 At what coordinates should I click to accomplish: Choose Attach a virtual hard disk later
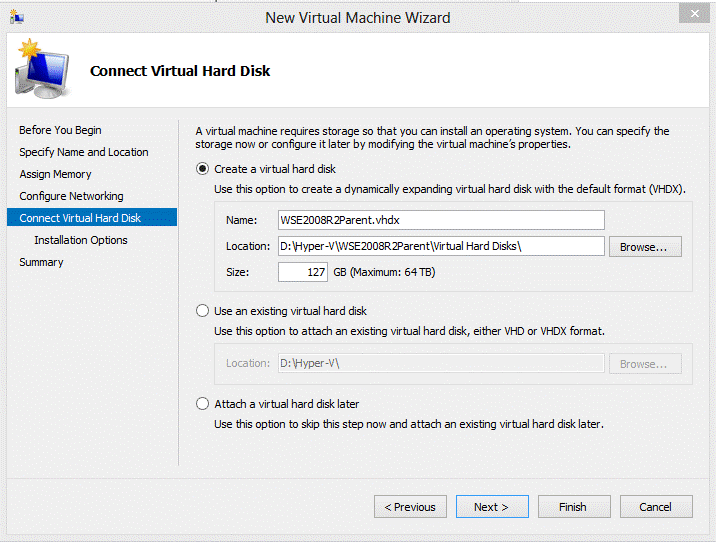click(203, 404)
